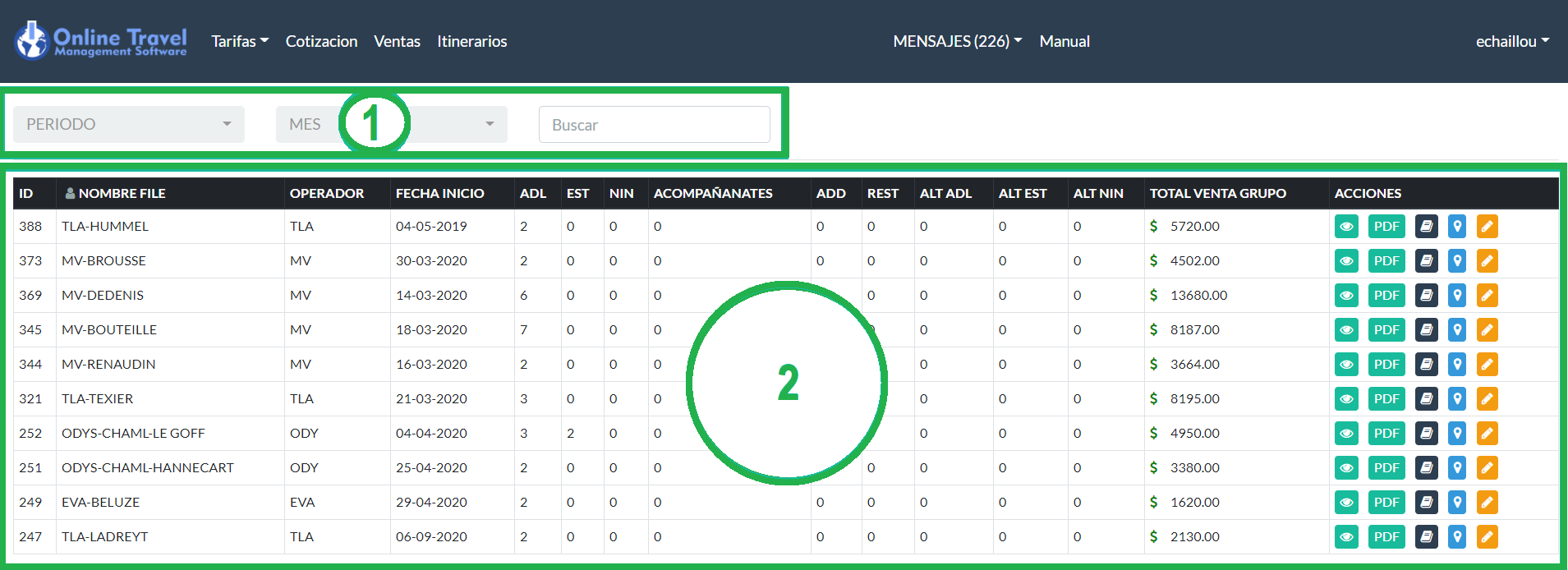Sort by the TOTAL VENTA GRUPO column header
The width and height of the screenshot is (1568, 570).
1217,194
